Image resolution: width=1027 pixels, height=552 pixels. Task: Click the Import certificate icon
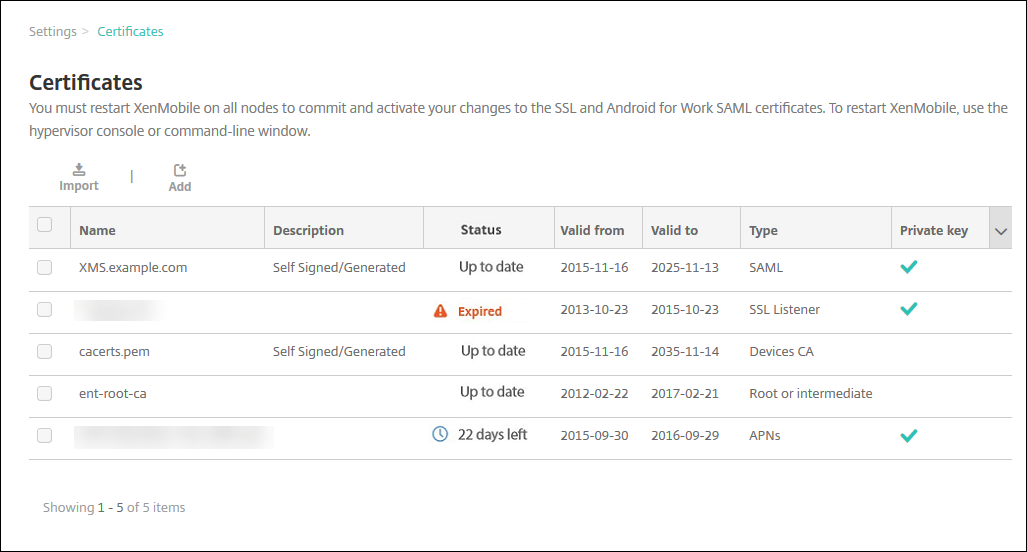point(79,170)
